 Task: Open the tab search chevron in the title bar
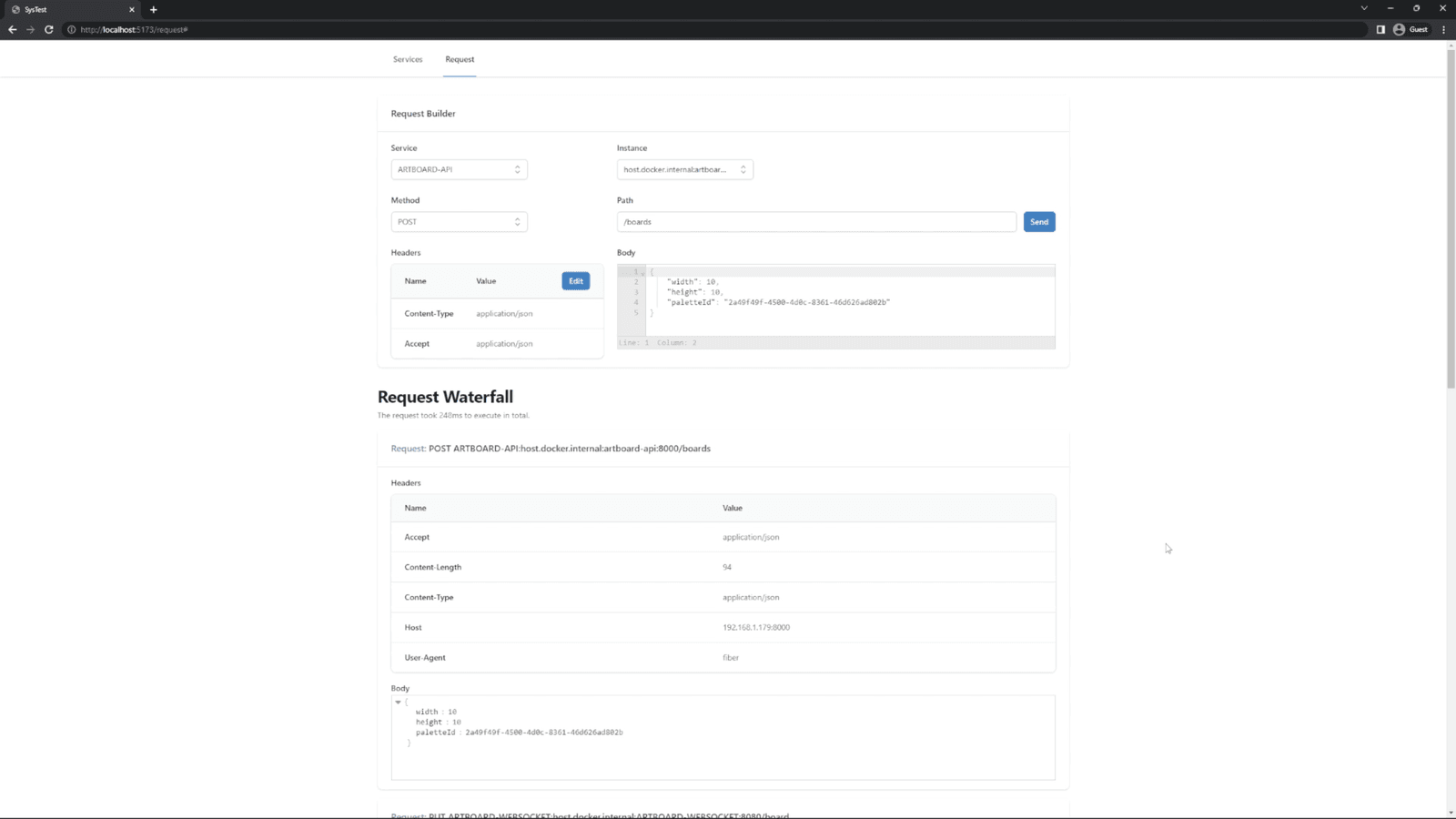(1363, 8)
